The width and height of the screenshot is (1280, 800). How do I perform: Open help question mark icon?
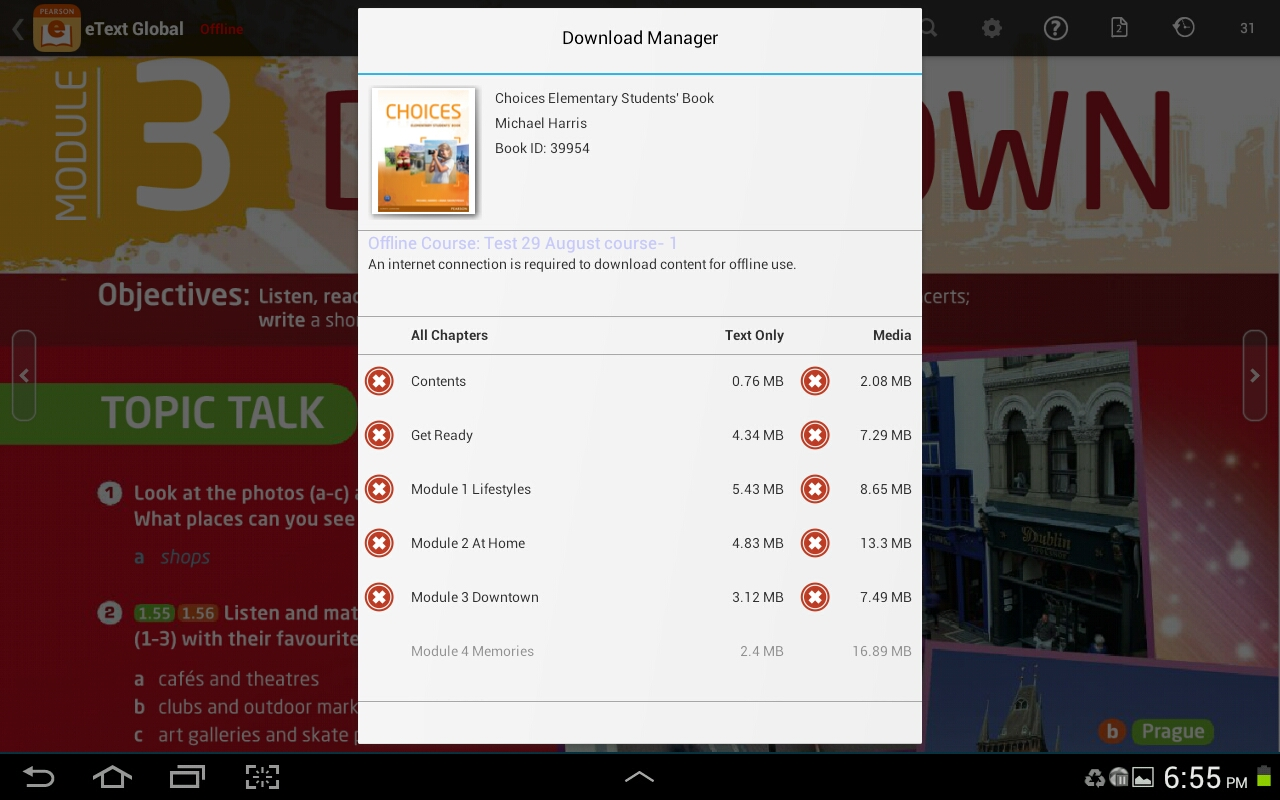pyautogui.click(x=1055, y=28)
